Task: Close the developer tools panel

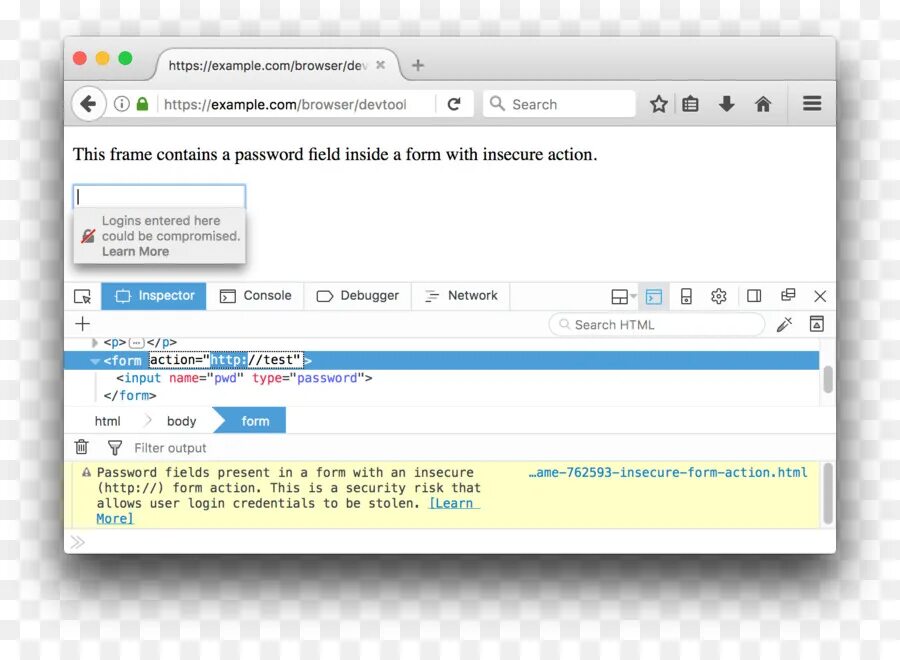Action: click(820, 296)
